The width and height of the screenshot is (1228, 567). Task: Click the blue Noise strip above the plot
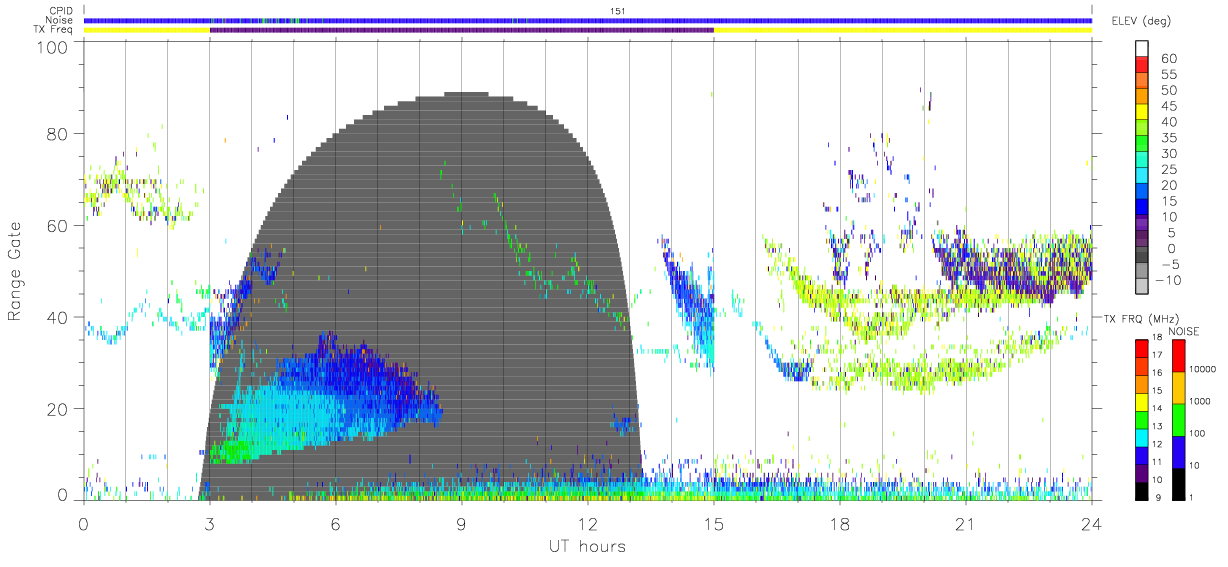click(x=588, y=20)
